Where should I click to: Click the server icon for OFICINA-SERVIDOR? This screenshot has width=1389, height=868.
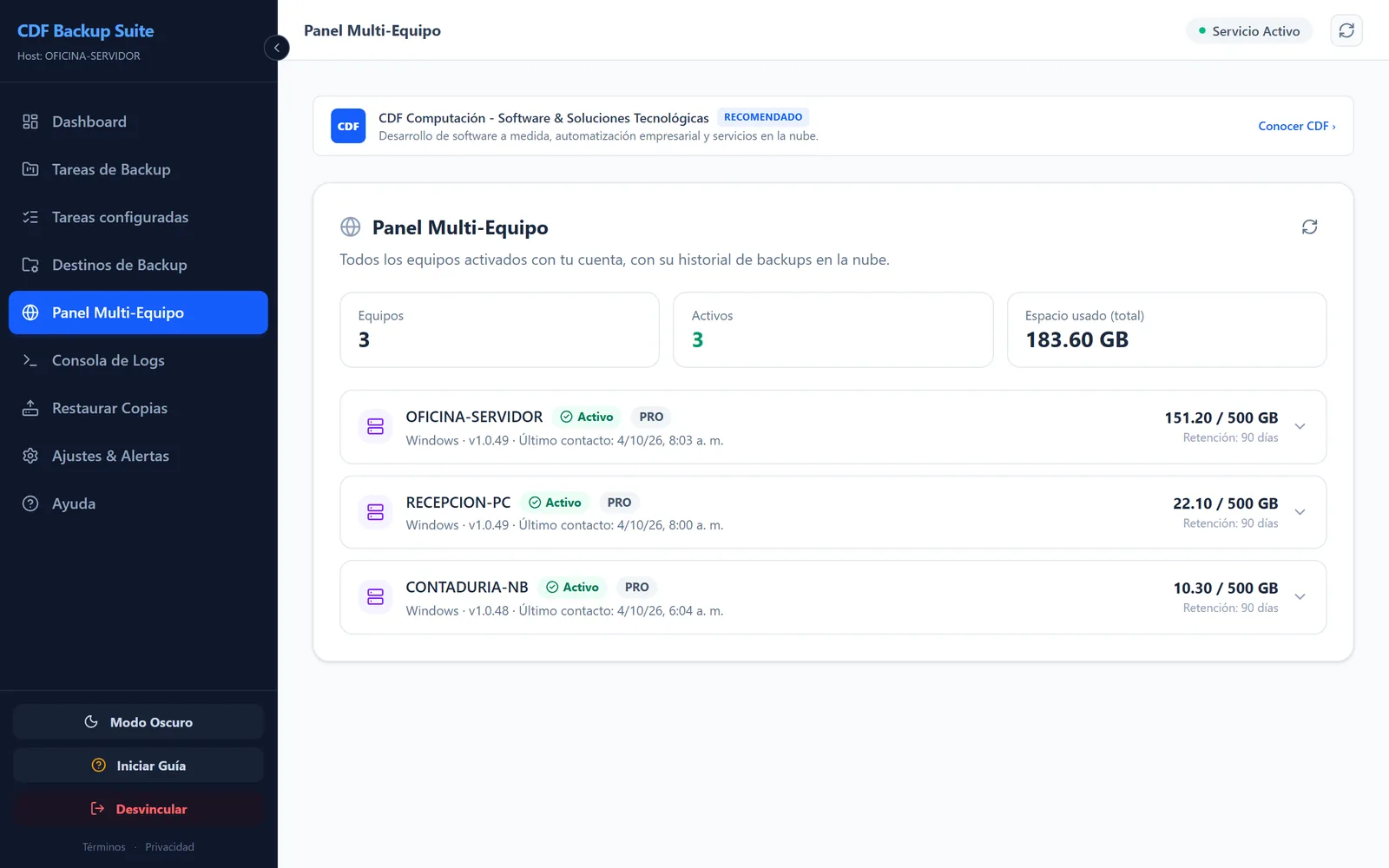(x=375, y=426)
